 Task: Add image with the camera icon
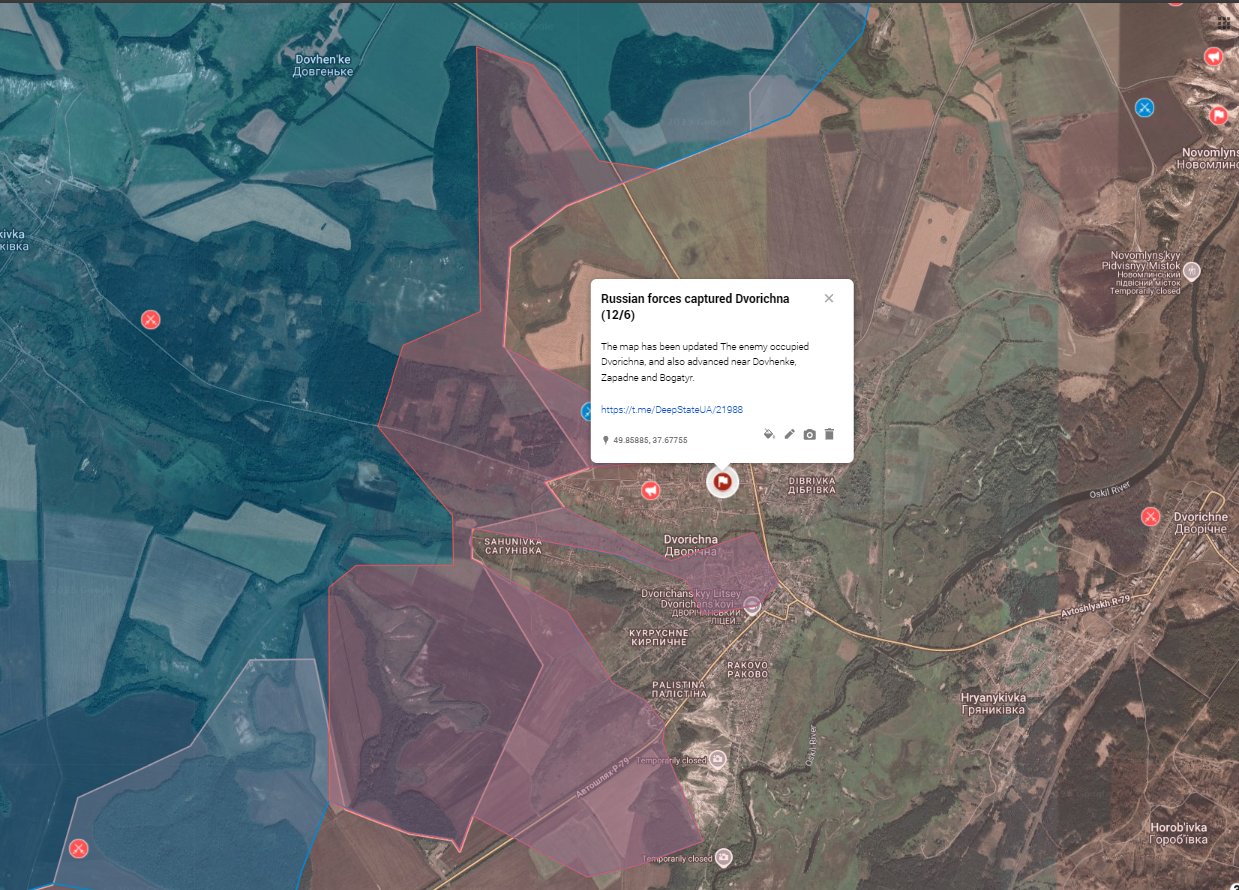point(809,434)
